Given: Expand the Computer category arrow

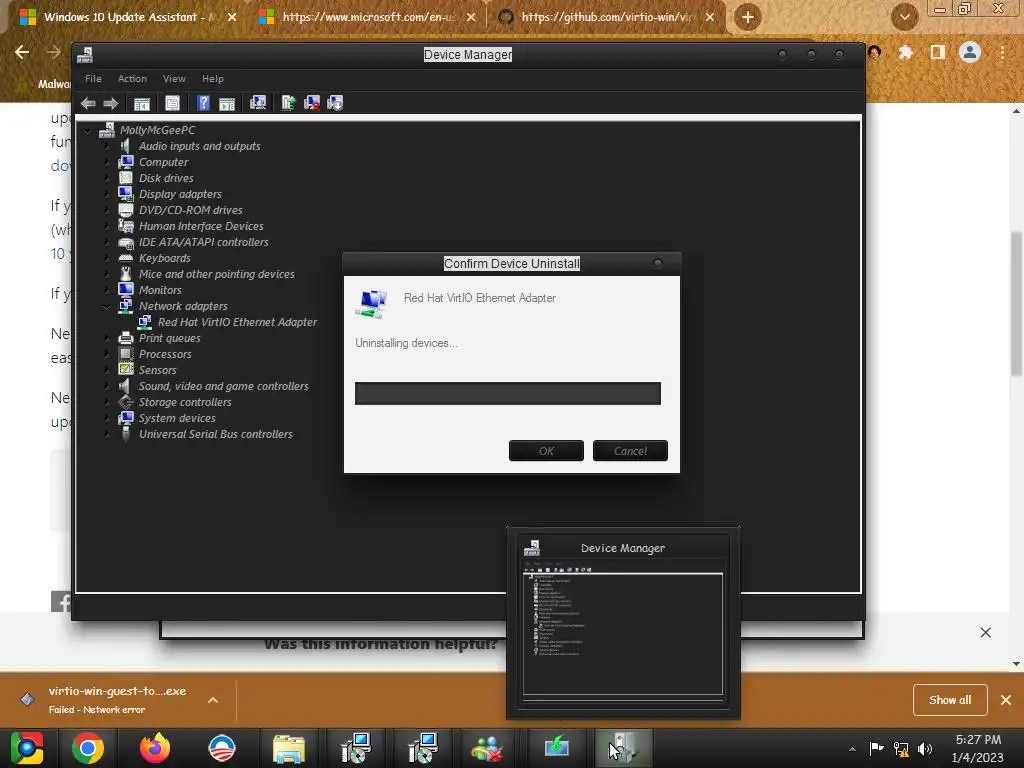Looking at the screenshot, I should [x=107, y=162].
